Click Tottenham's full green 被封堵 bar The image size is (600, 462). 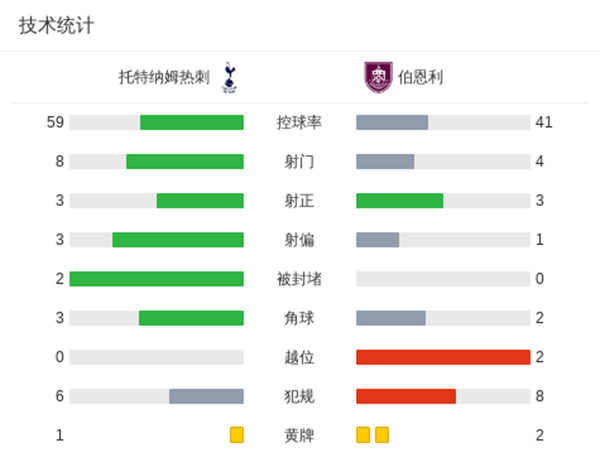(x=157, y=279)
